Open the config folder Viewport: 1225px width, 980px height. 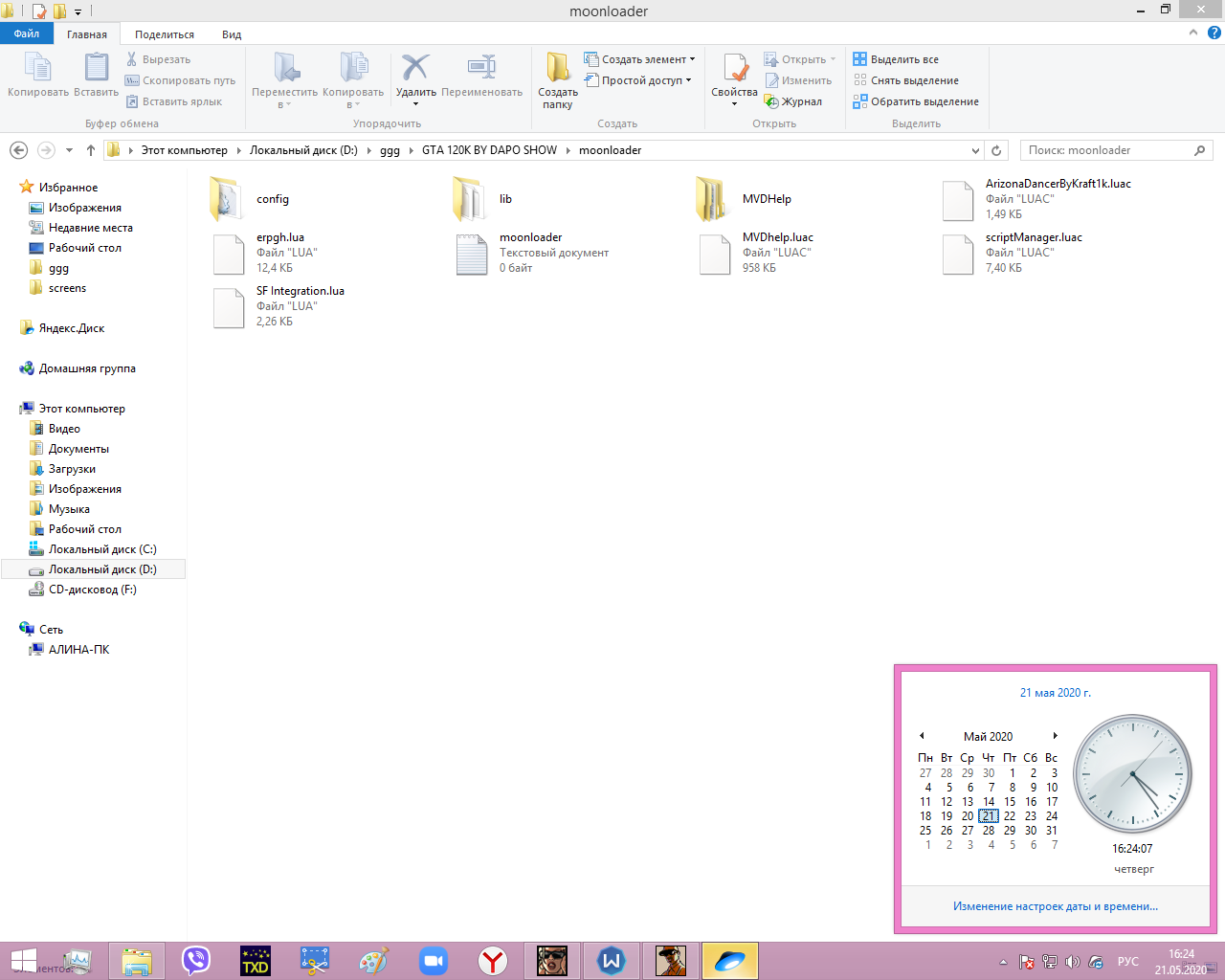click(x=228, y=199)
